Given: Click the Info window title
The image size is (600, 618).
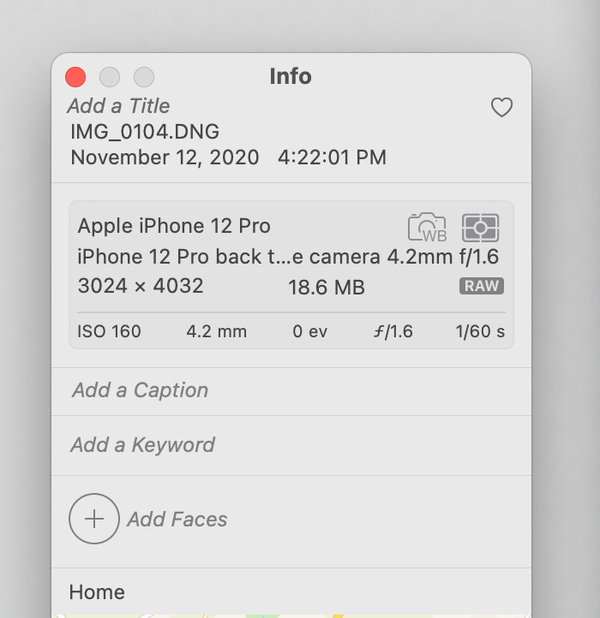Looking at the screenshot, I should [291, 76].
